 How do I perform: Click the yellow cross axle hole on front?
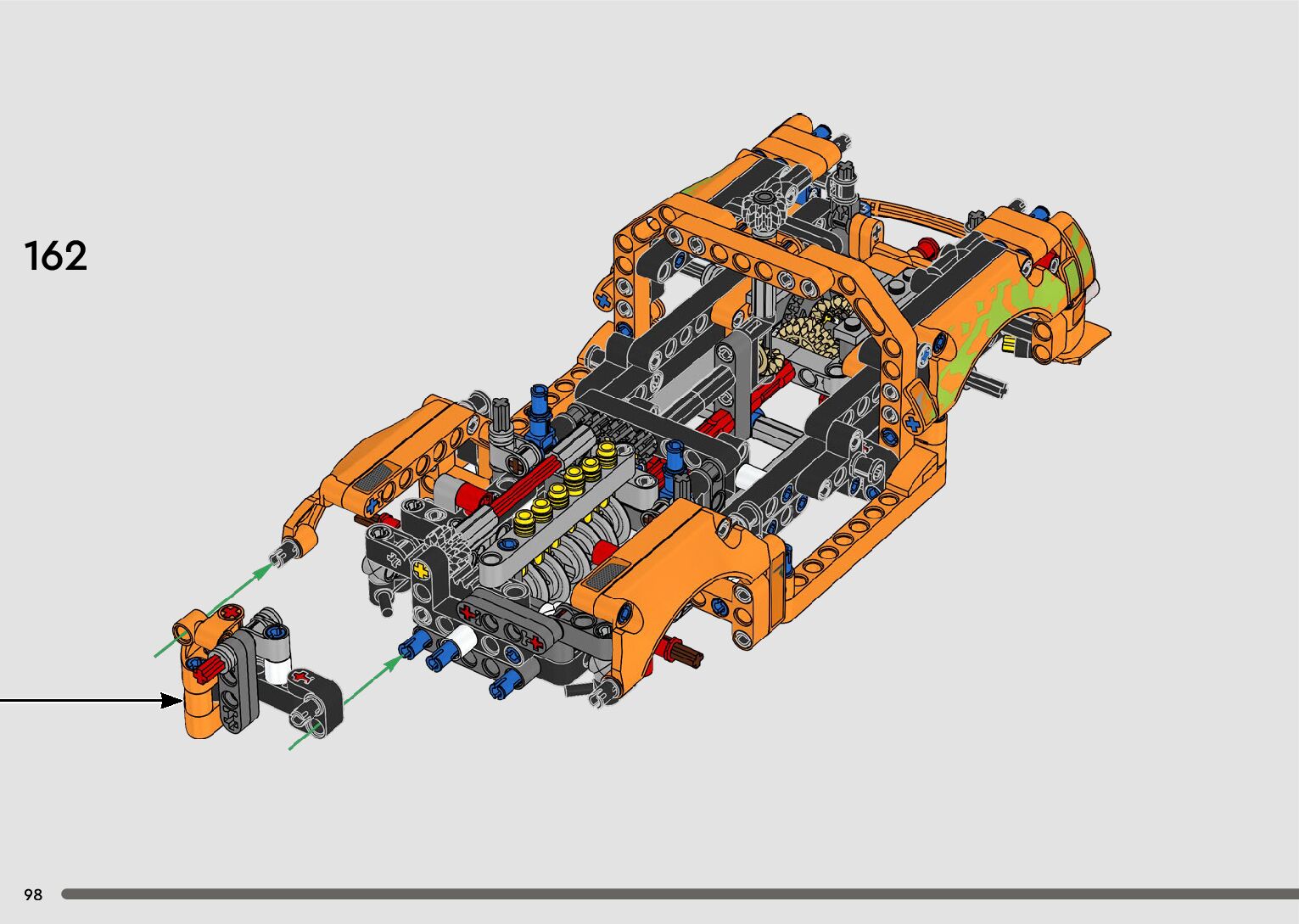pos(420,571)
